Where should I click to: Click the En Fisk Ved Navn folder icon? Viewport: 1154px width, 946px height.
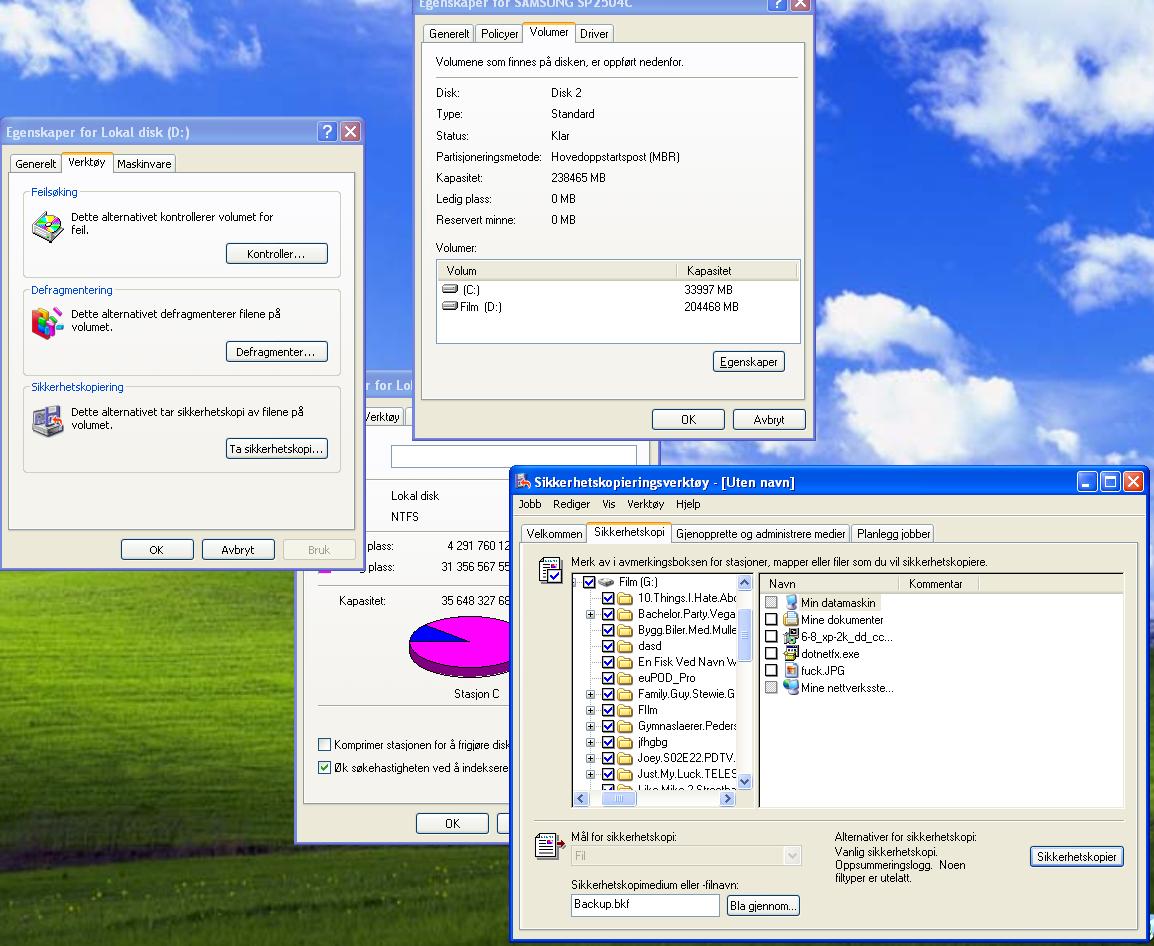pyautogui.click(x=626, y=662)
